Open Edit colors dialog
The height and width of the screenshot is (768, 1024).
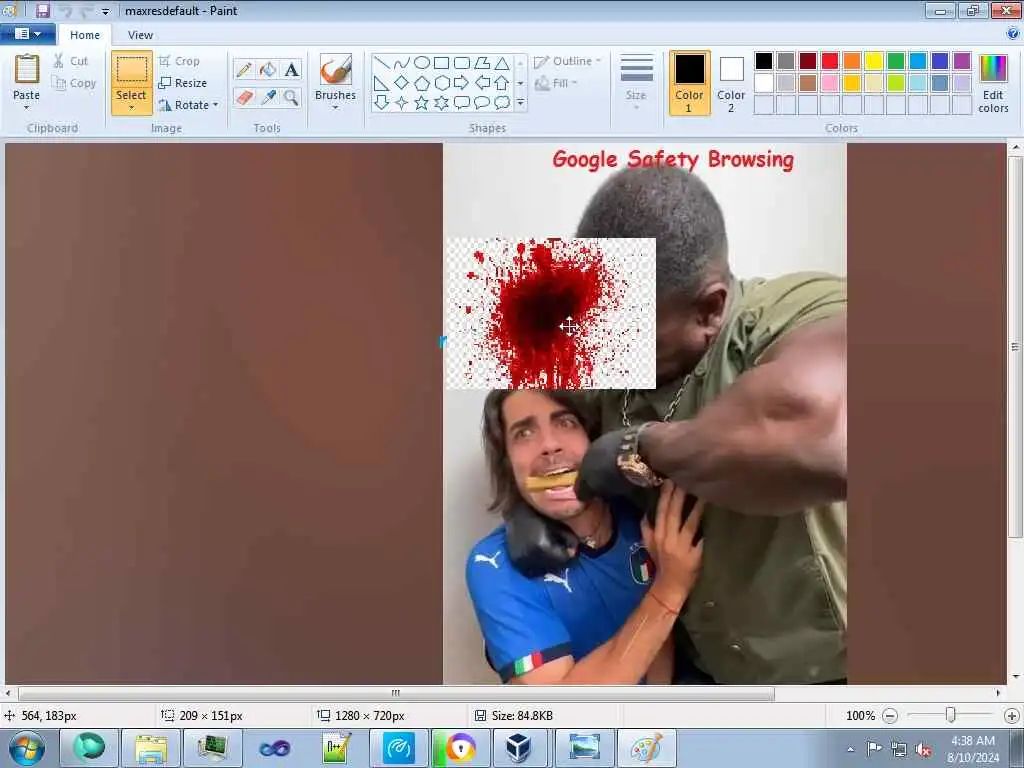pos(993,83)
